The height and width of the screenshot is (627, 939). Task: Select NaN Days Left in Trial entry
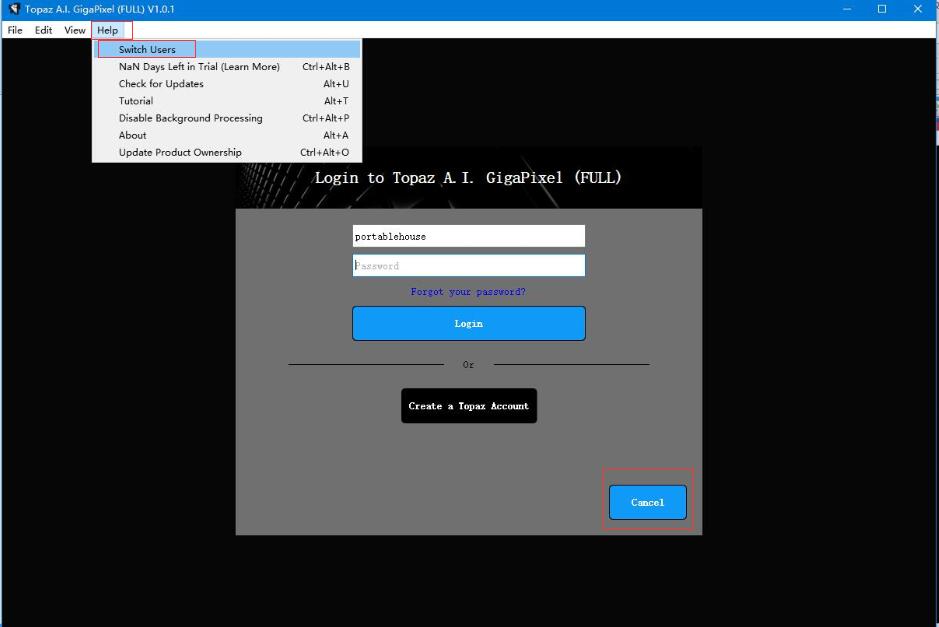228,66
